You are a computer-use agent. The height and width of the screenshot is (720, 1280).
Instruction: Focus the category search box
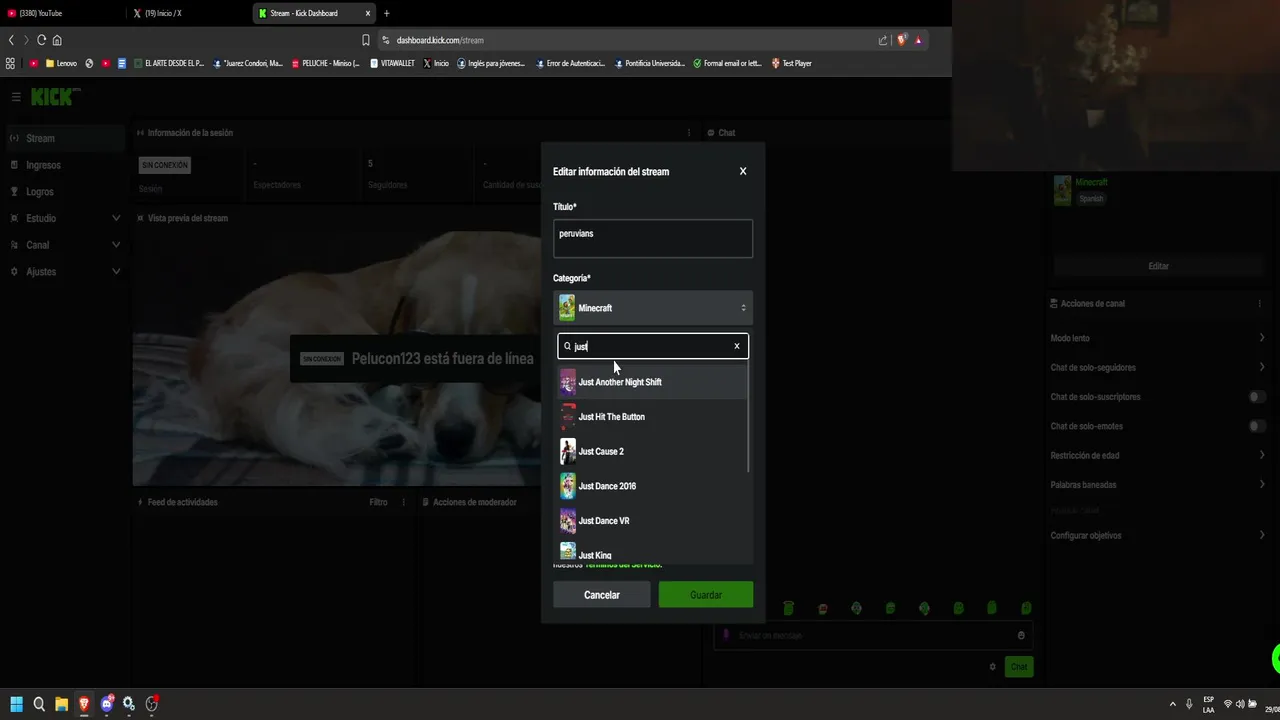(x=652, y=346)
